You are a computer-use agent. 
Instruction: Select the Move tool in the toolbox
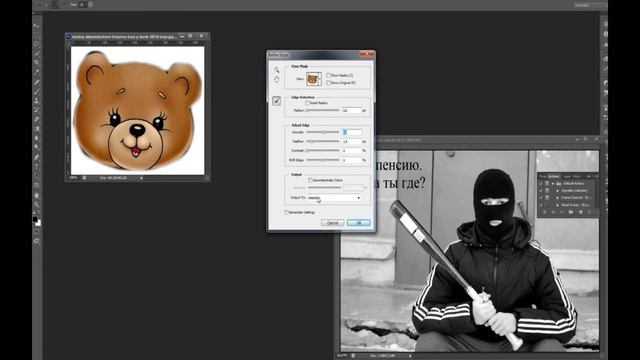(x=37, y=26)
